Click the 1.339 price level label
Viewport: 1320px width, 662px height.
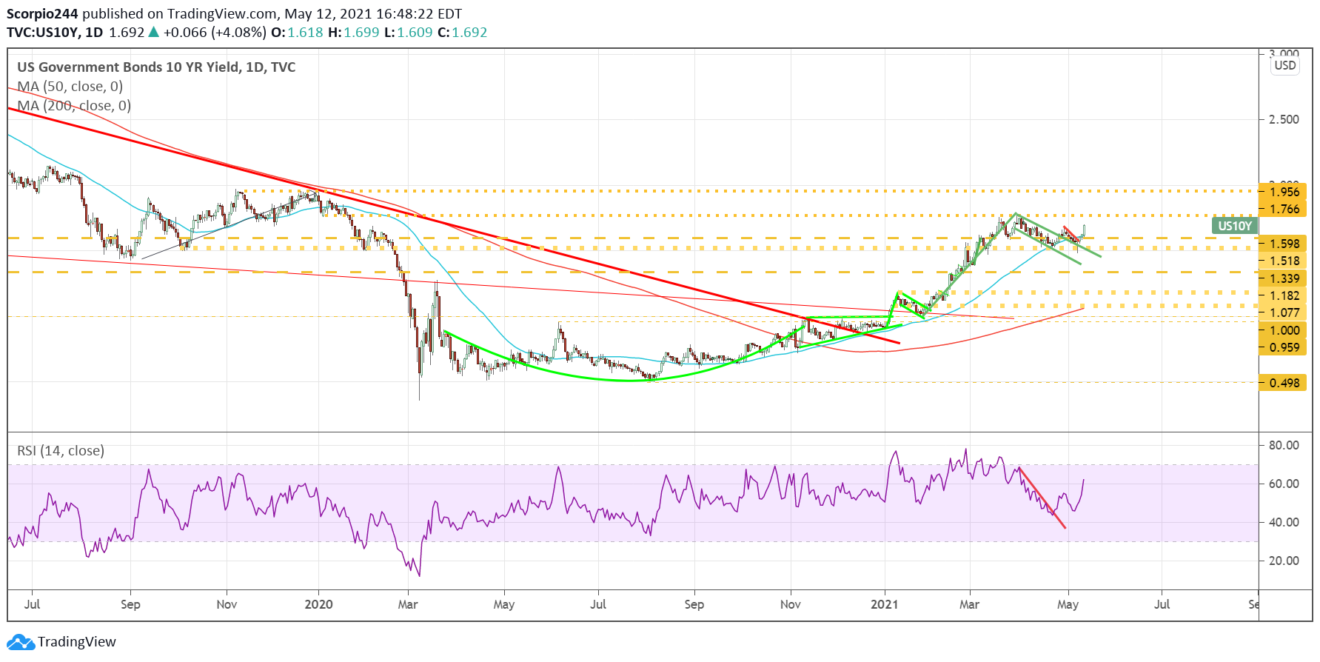1281,279
